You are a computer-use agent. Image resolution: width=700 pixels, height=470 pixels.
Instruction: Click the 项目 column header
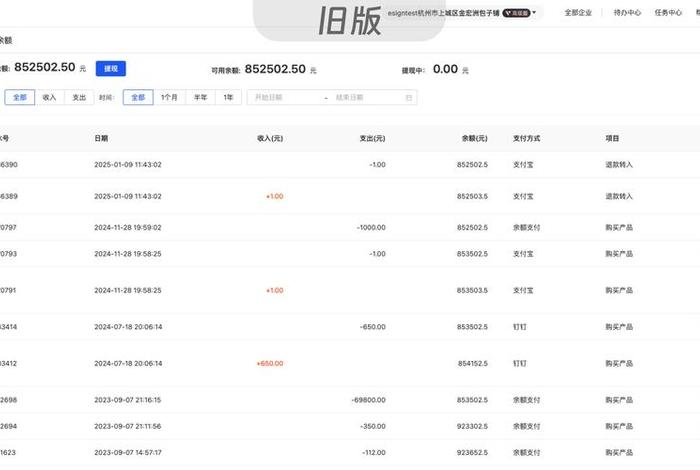point(612,138)
